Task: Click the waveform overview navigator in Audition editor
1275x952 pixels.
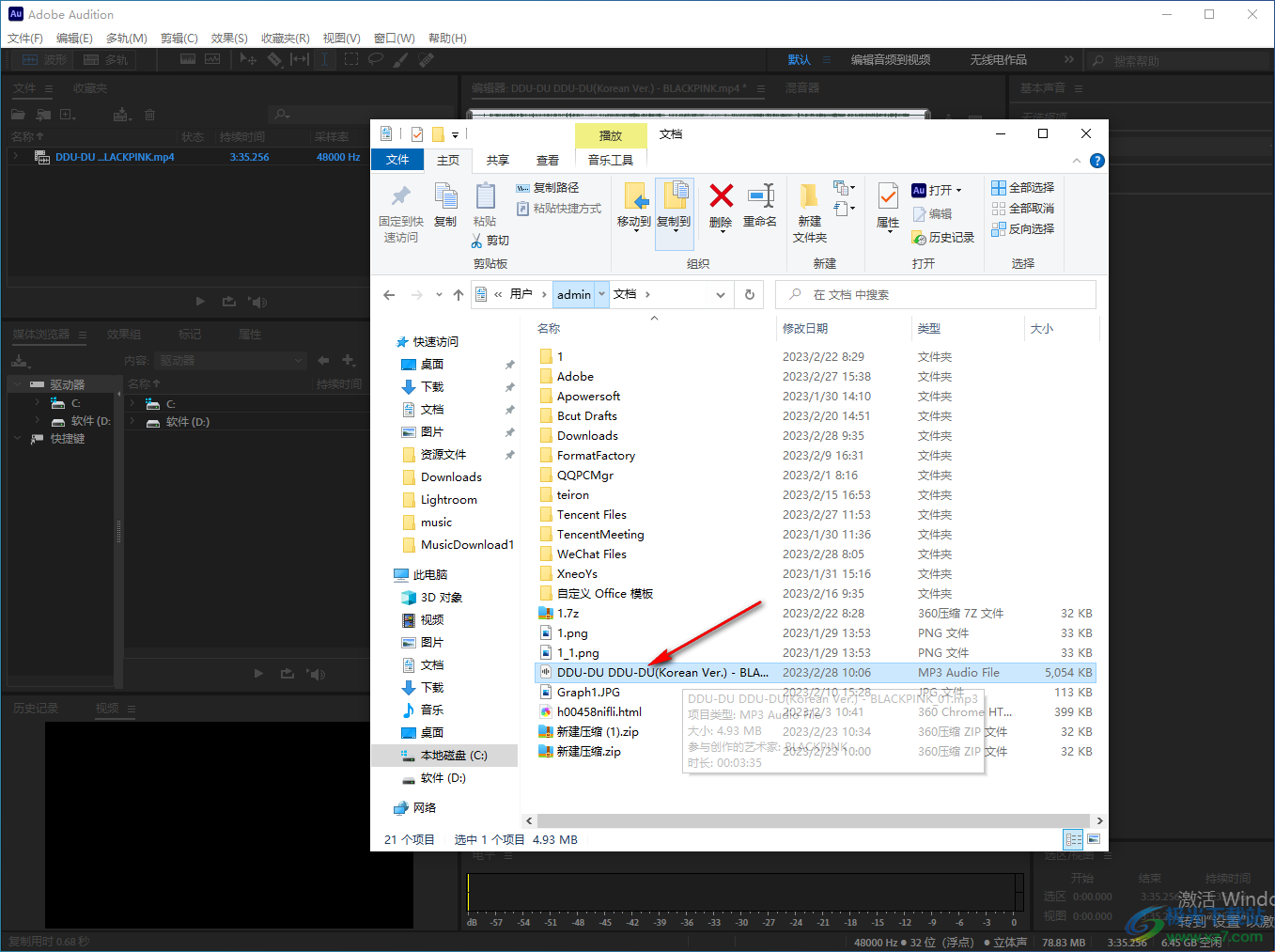Action: point(699,115)
